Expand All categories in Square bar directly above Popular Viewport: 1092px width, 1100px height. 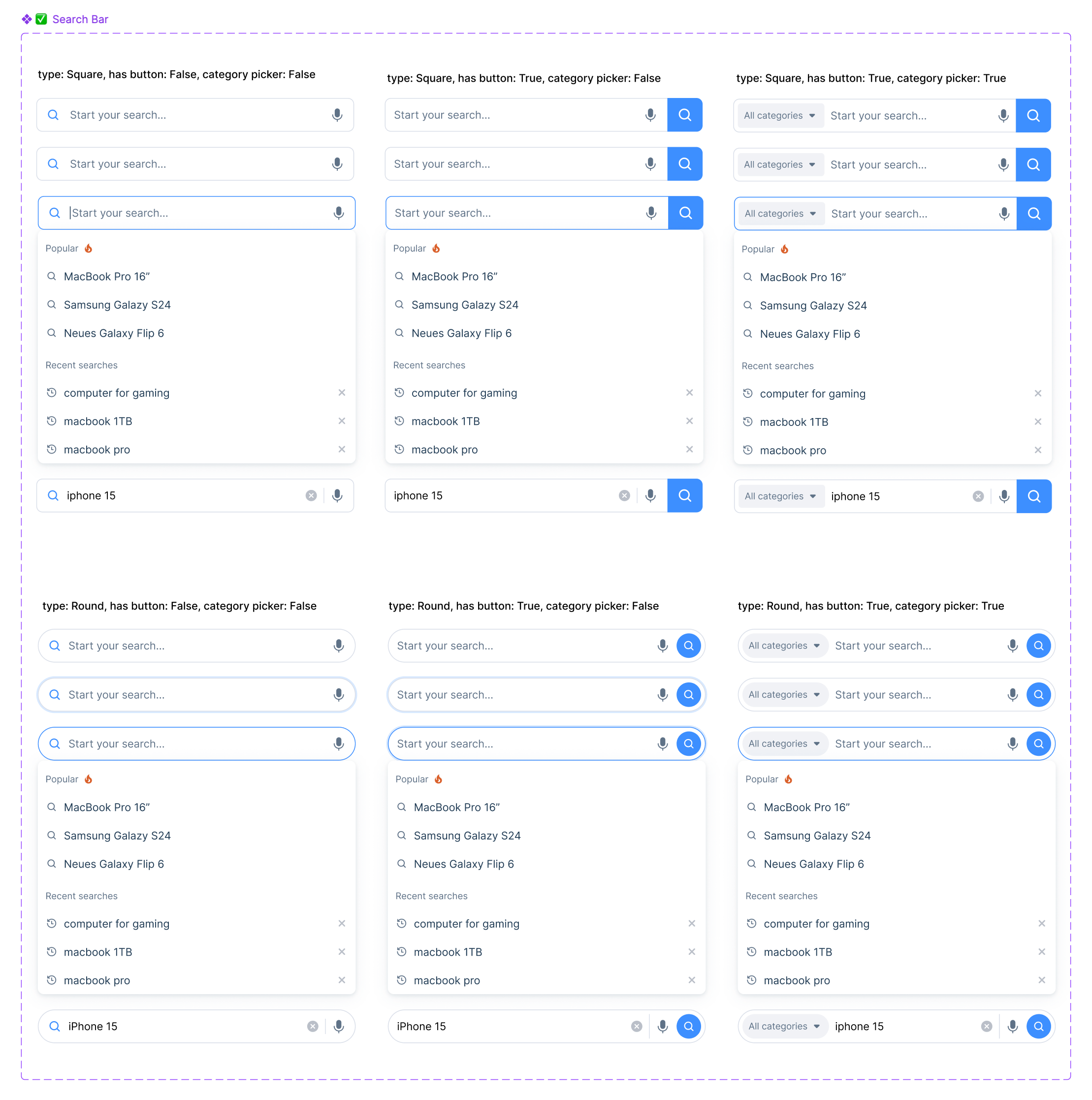tap(780, 214)
